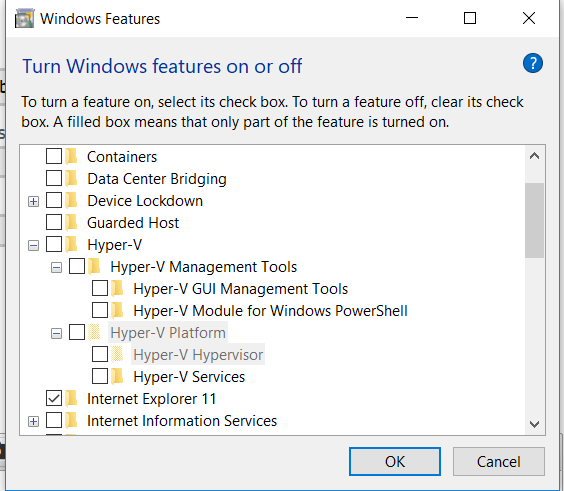Check the Internet Information Services checkbox
Screen dimensions: 564x491
tap(54, 420)
